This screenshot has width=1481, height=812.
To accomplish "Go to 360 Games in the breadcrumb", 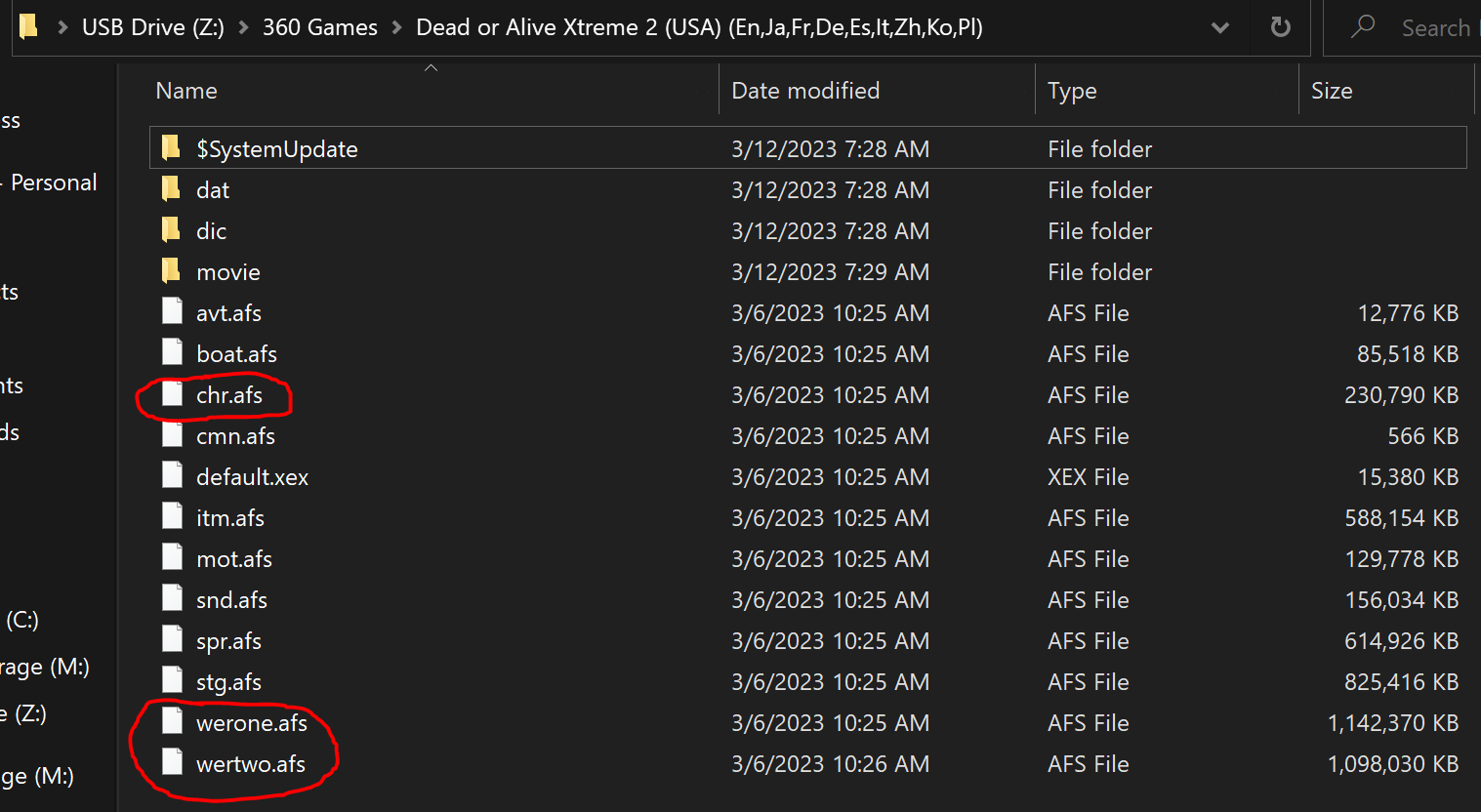I will 319,27.
